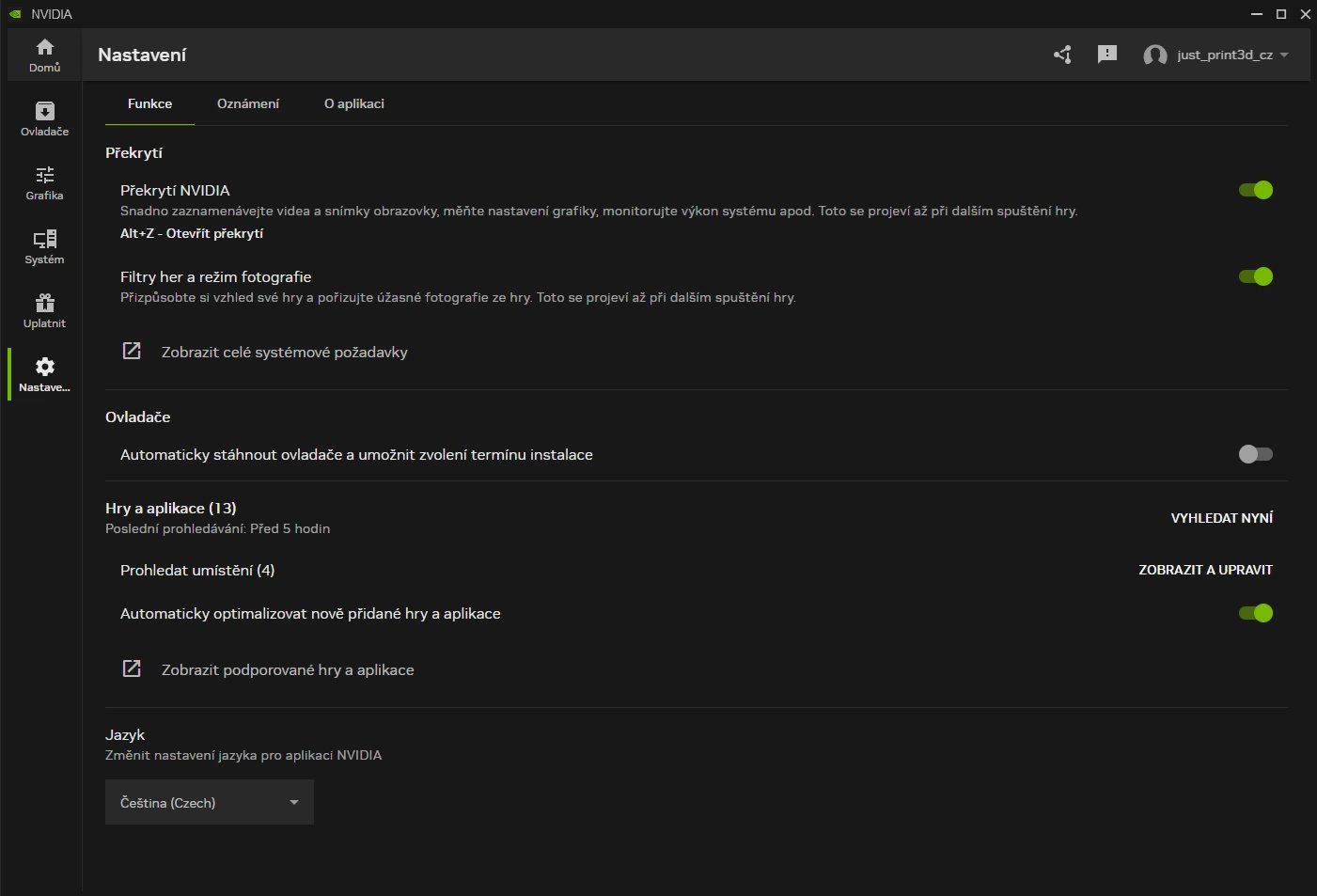The image size is (1317, 896).
Task: Open the Čeština language dropdown
Action: (x=209, y=802)
